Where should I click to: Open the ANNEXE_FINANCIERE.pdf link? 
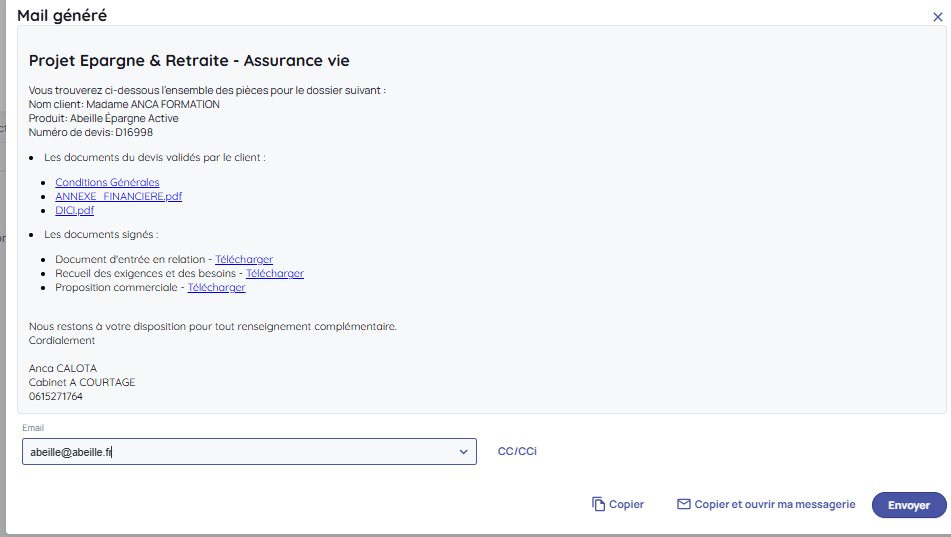[118, 196]
